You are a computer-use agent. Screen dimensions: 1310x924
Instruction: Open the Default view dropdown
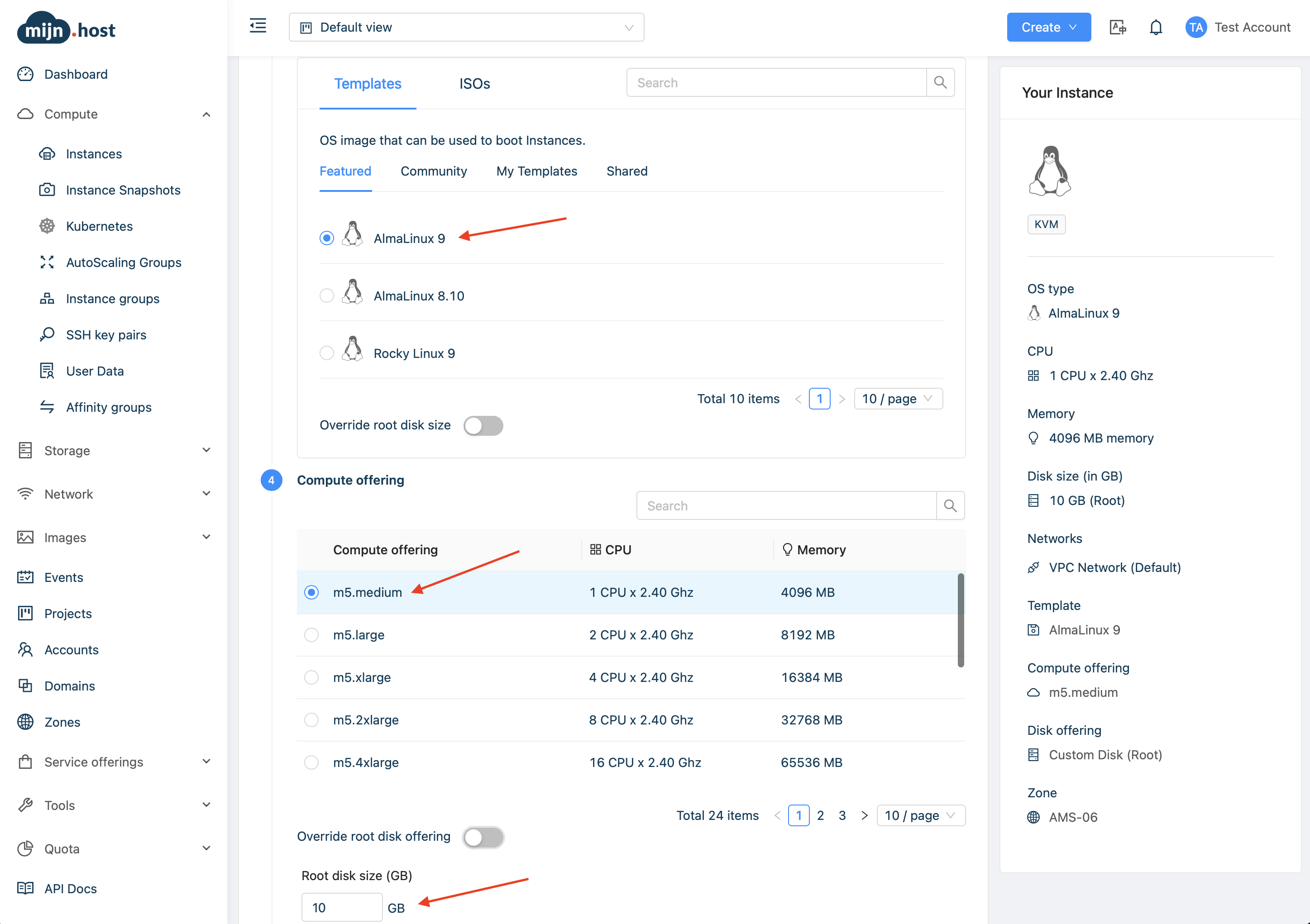(466, 28)
